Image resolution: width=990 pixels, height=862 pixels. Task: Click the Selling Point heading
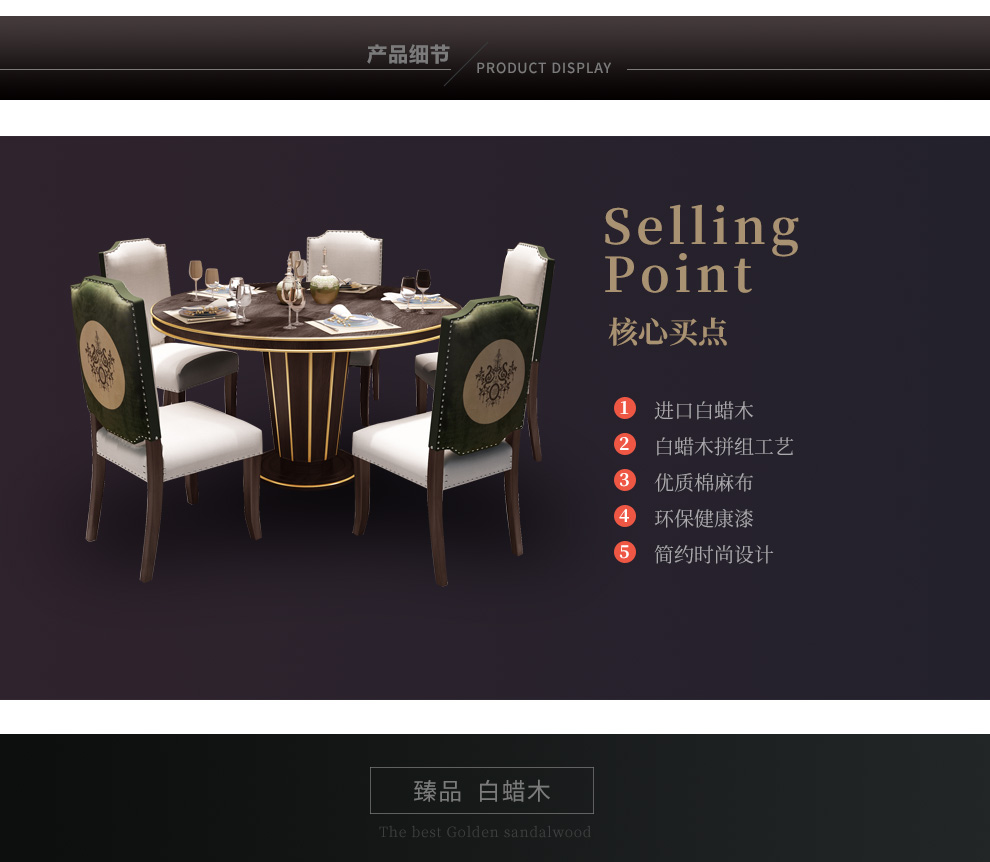[x=701, y=249]
